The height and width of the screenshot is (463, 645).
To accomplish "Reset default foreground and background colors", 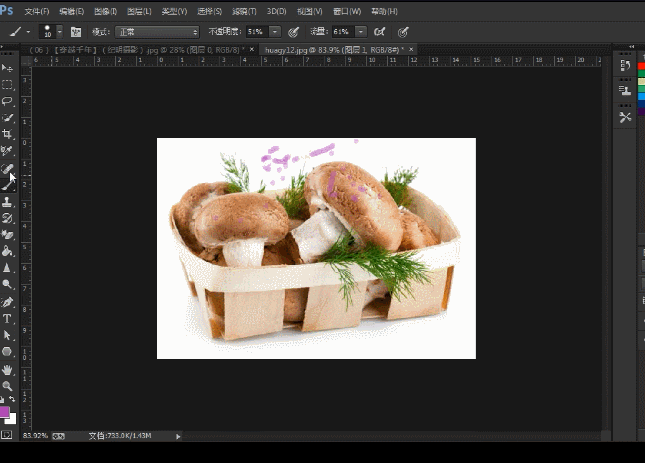I will click(x=2, y=399).
